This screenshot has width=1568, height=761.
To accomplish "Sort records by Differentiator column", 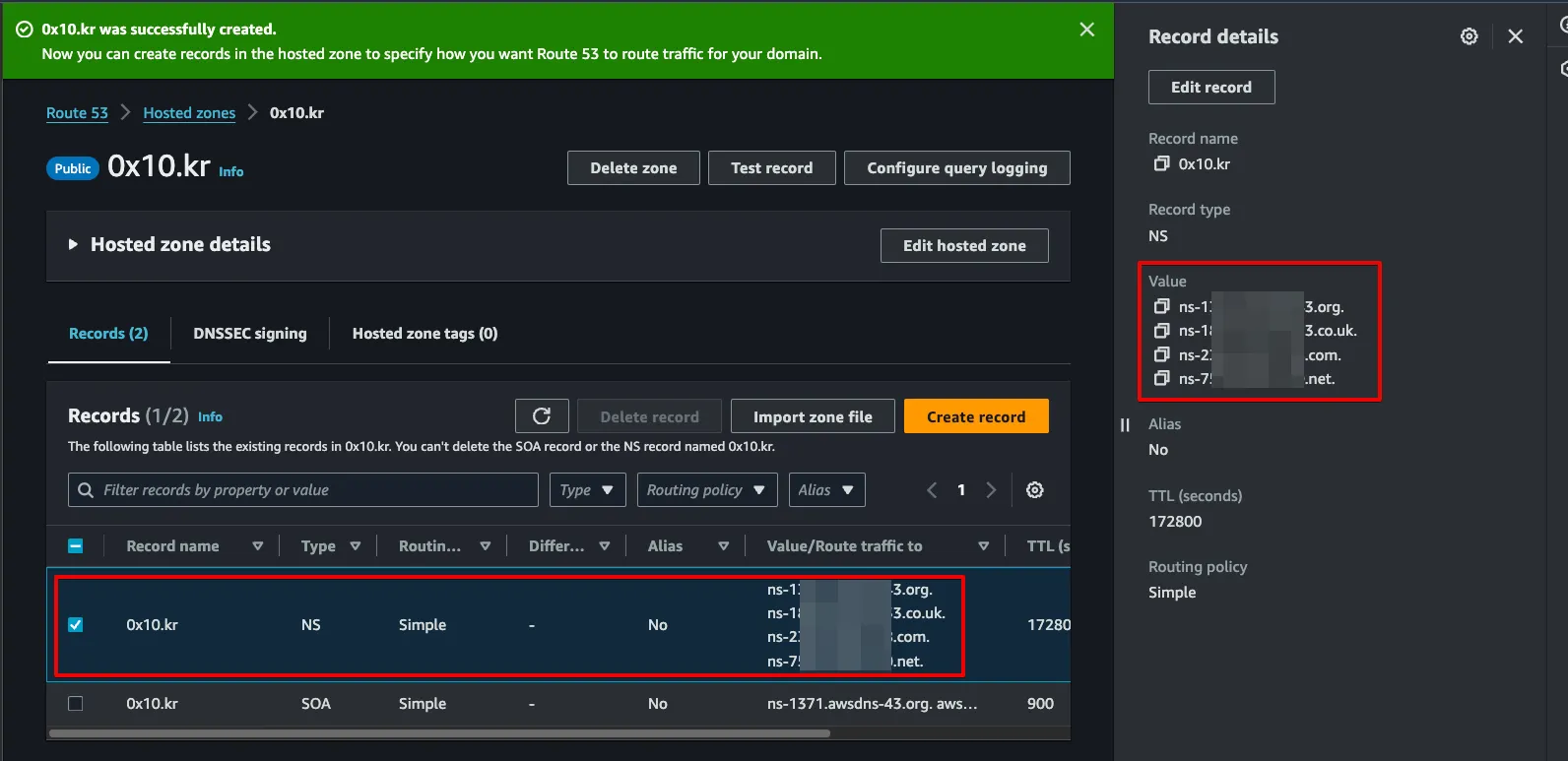I will click(x=604, y=546).
